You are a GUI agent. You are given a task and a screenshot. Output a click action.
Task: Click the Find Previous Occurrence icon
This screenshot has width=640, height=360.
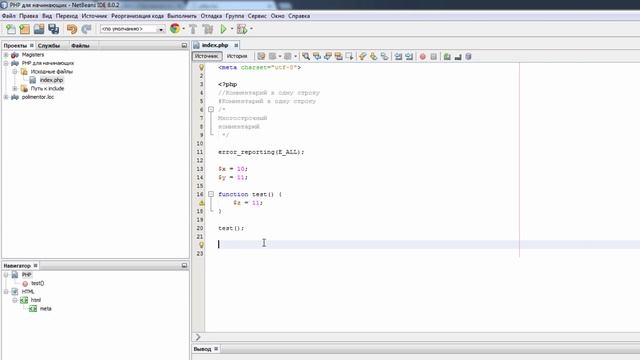coord(317,56)
